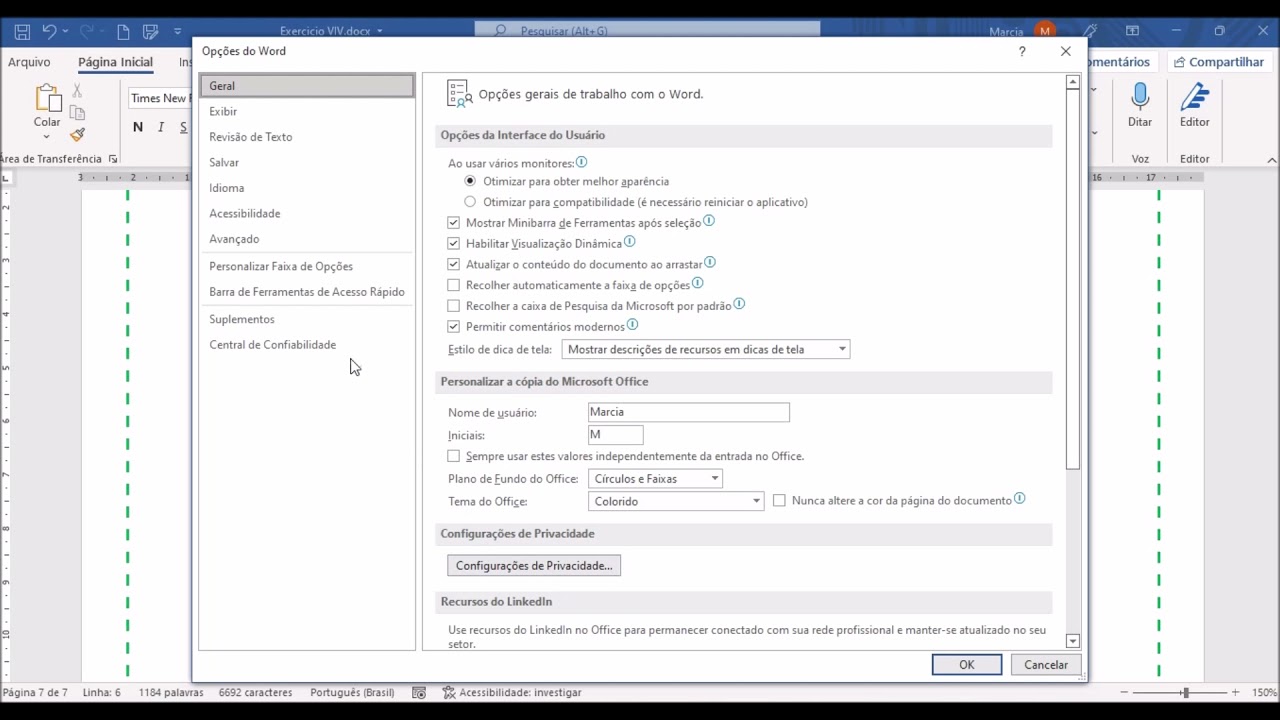Open ribbon display options icon
The image size is (1280, 720).
[x=1133, y=32]
